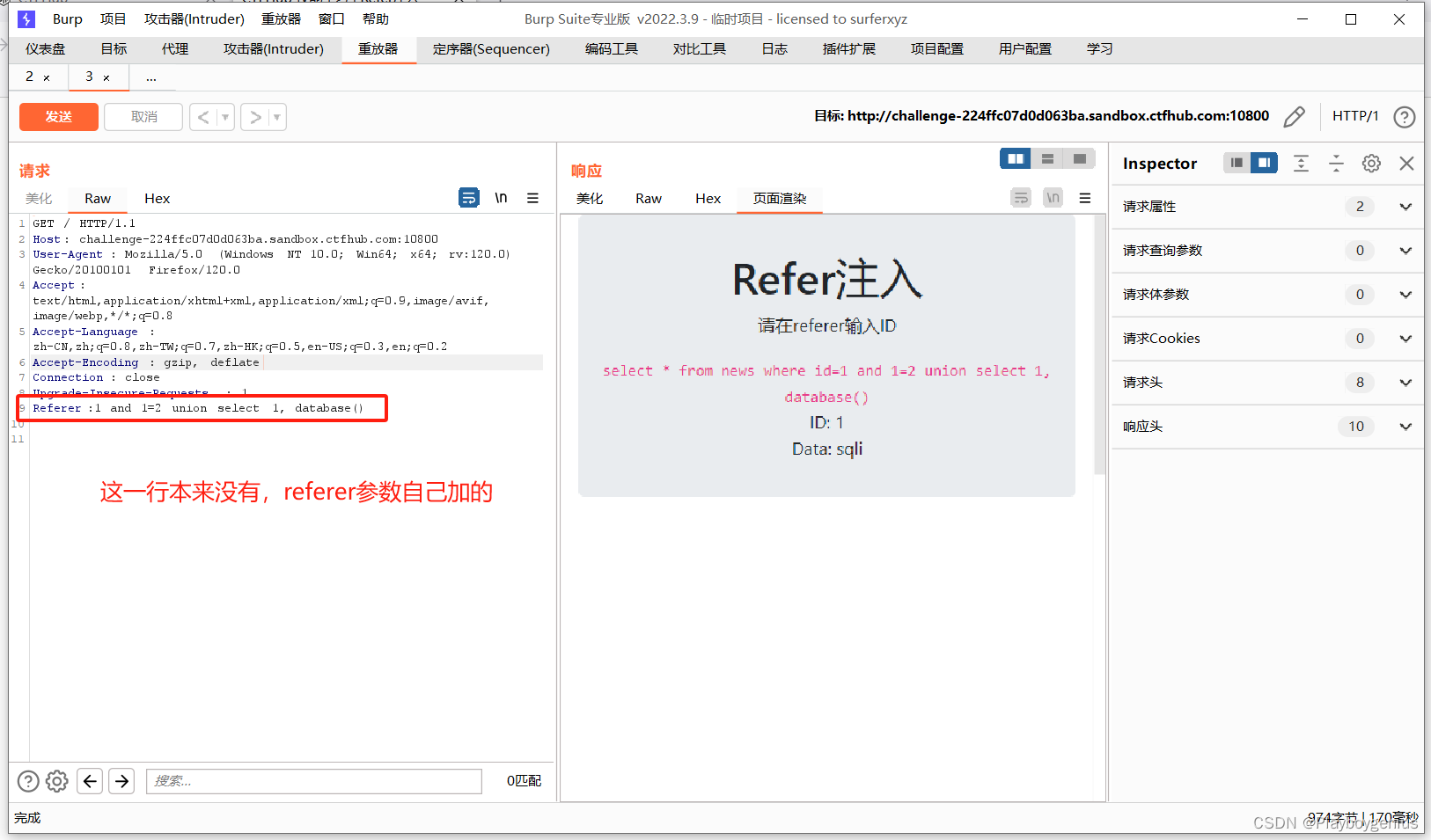Switch to 代理 tab
The width and height of the screenshot is (1431, 840).
coord(175,49)
